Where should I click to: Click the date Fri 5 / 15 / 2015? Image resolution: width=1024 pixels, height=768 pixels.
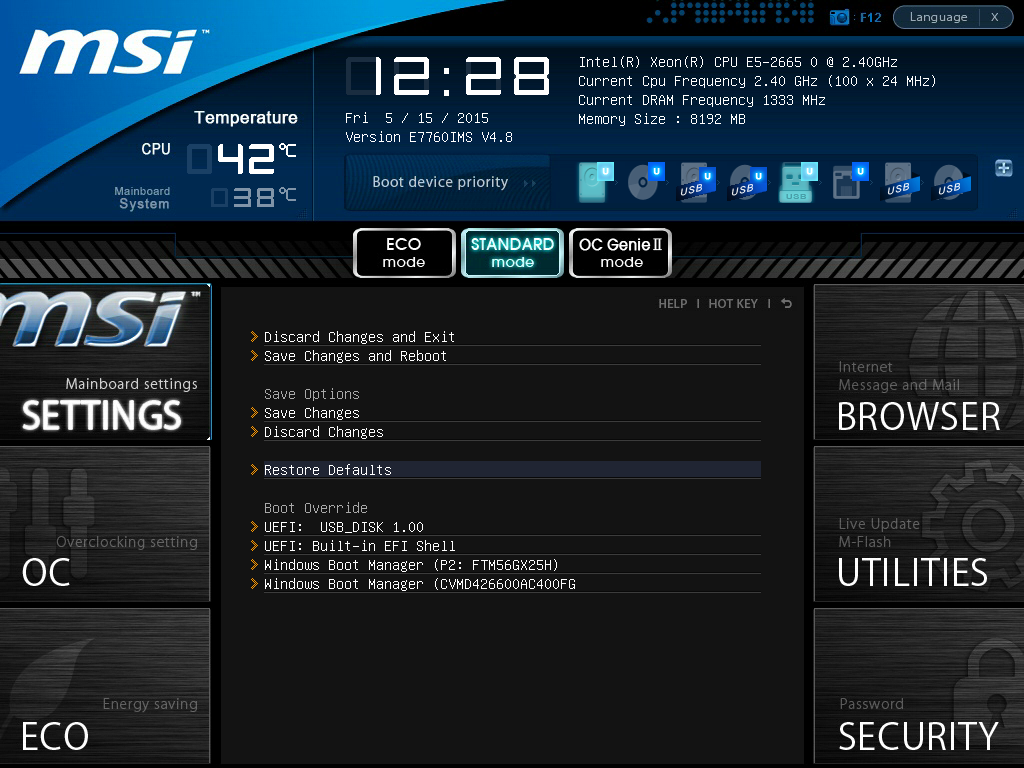click(x=417, y=118)
